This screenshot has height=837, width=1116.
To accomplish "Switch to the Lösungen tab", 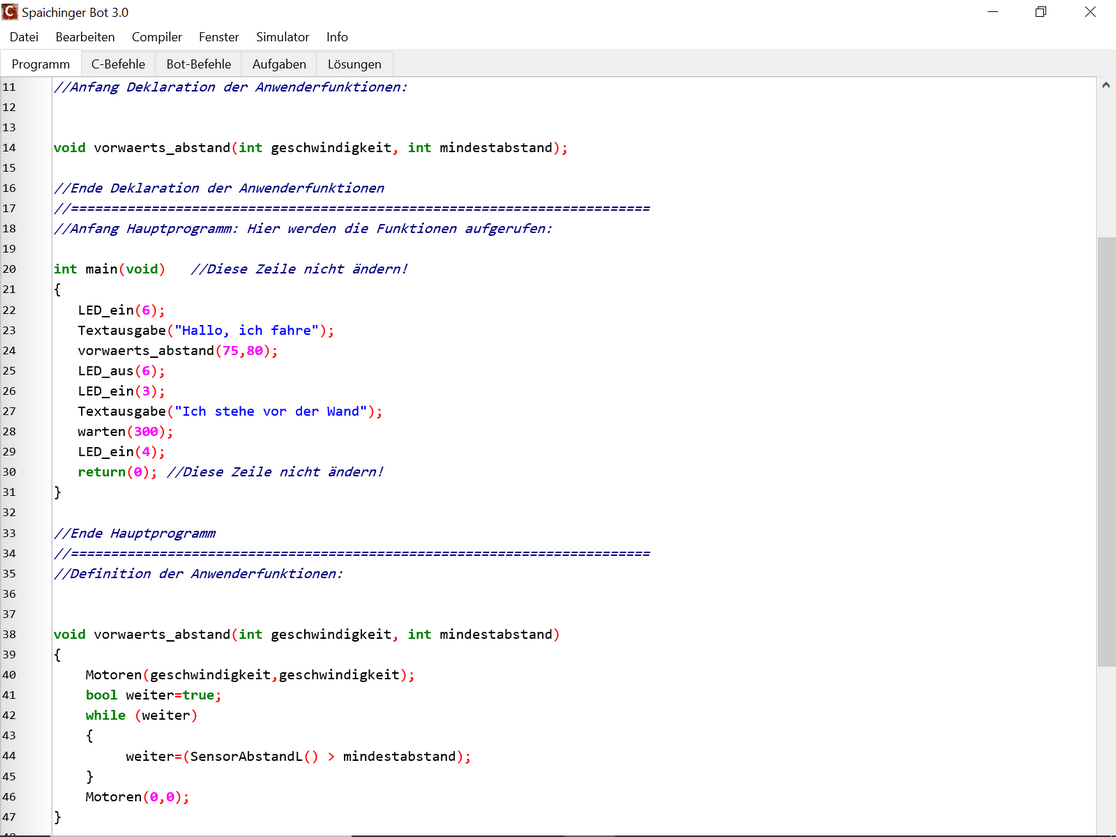I will click(x=354, y=64).
